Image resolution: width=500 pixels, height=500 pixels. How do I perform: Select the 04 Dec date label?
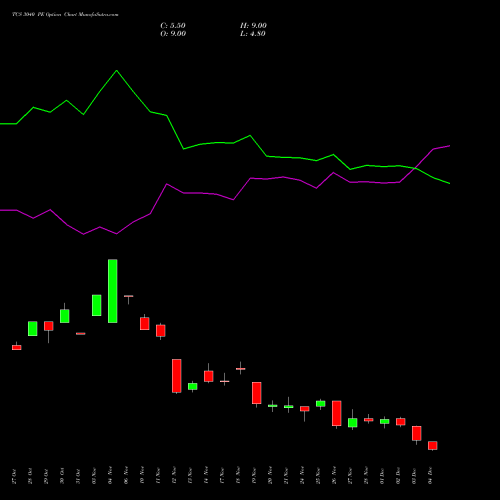pyautogui.click(x=430, y=476)
